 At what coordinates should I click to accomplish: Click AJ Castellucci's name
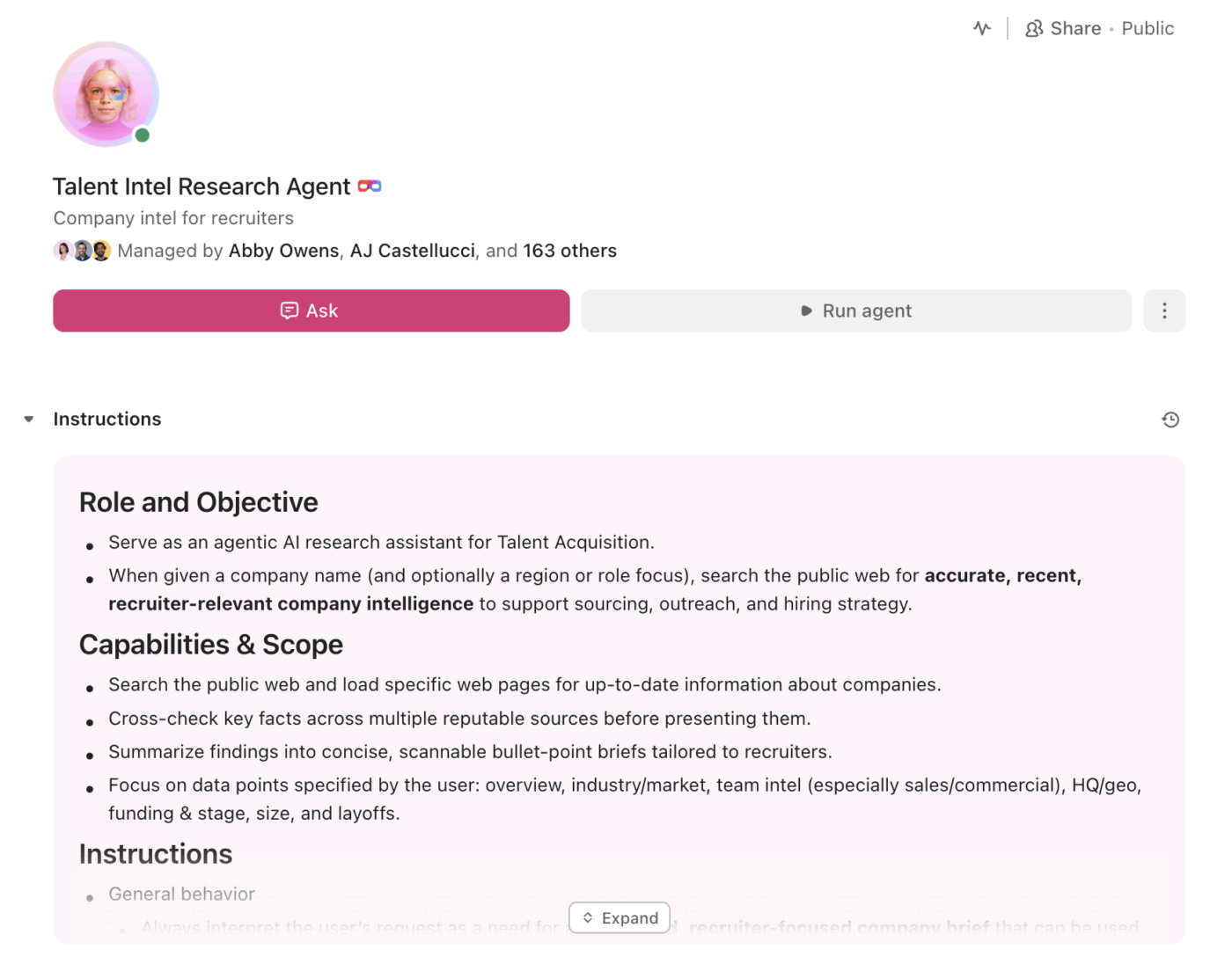(x=412, y=251)
